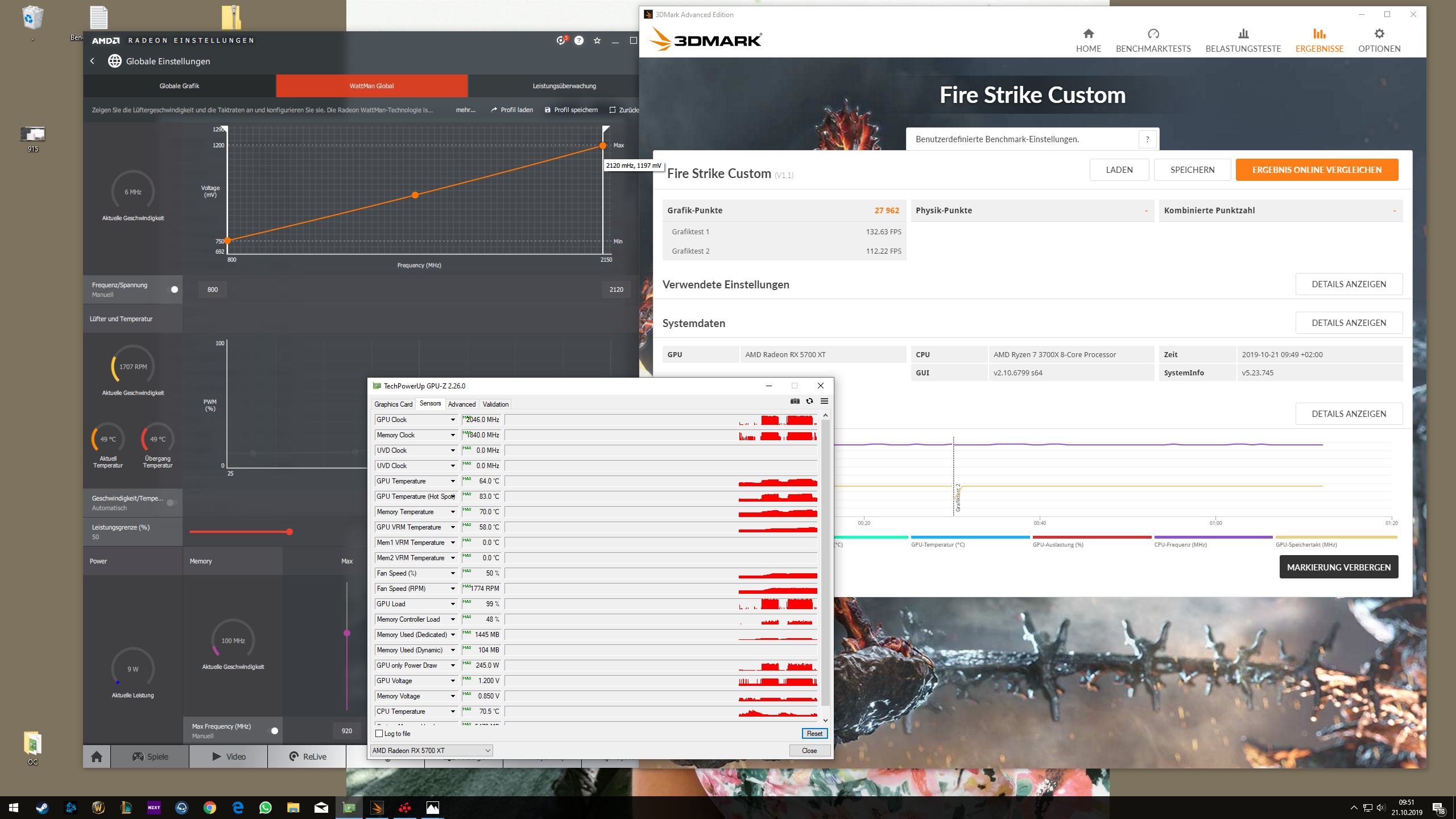Open GPU-Z hamburger menu

824,402
